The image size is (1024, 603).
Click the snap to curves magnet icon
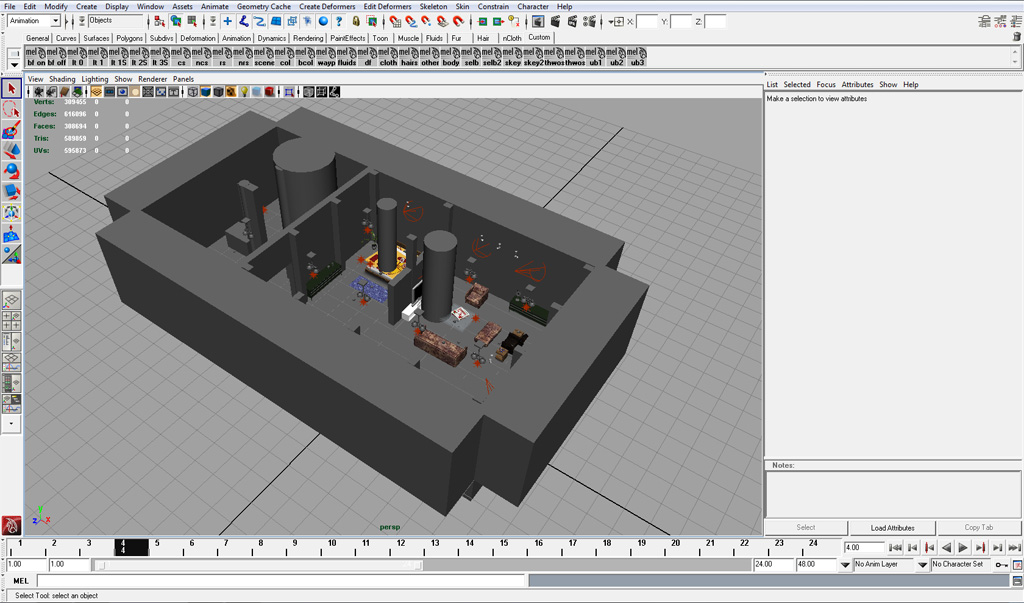(x=411, y=22)
